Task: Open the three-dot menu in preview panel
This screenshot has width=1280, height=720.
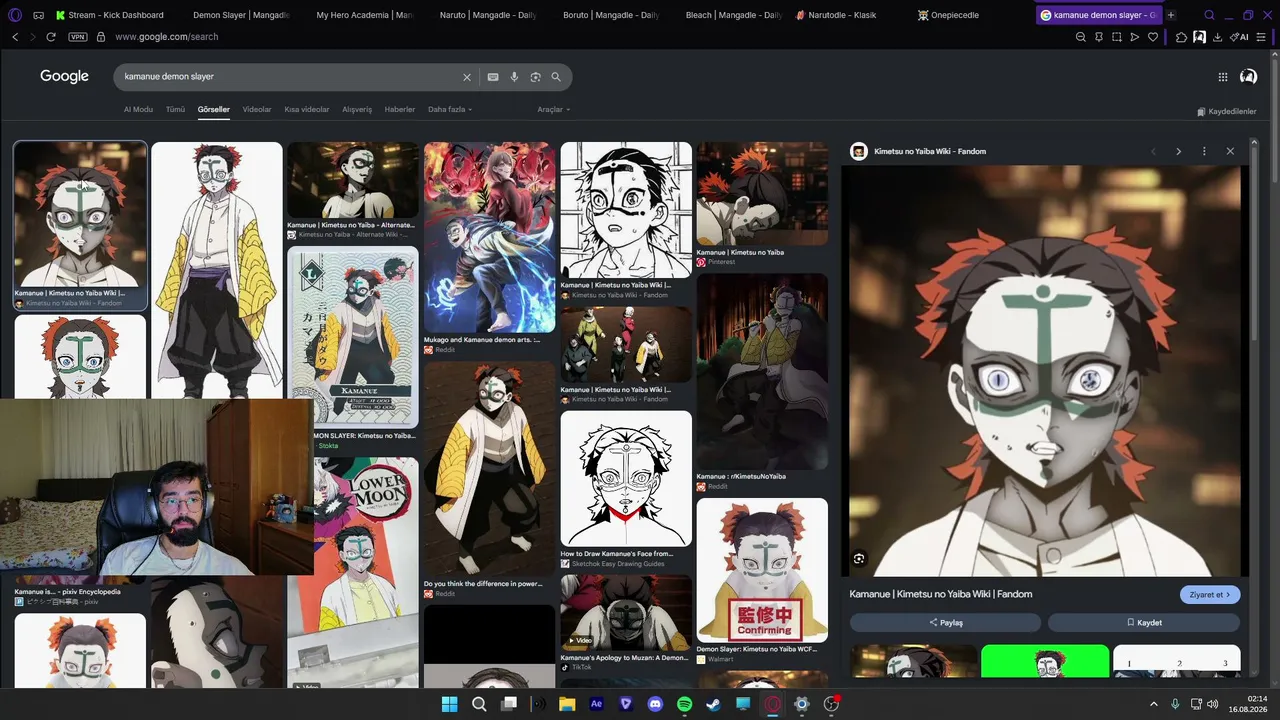Action: click(1204, 151)
